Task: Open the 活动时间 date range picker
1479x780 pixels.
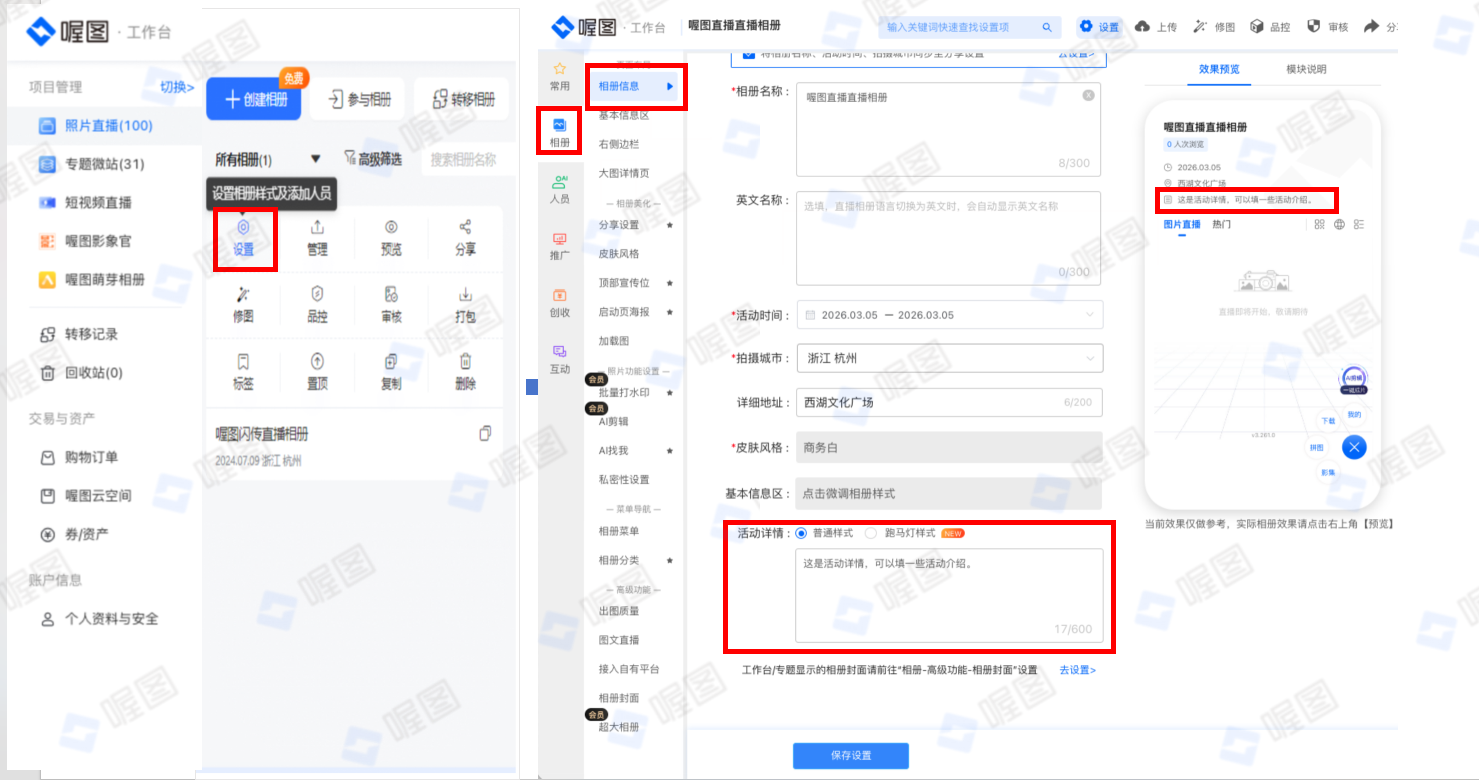Action: 949,315
